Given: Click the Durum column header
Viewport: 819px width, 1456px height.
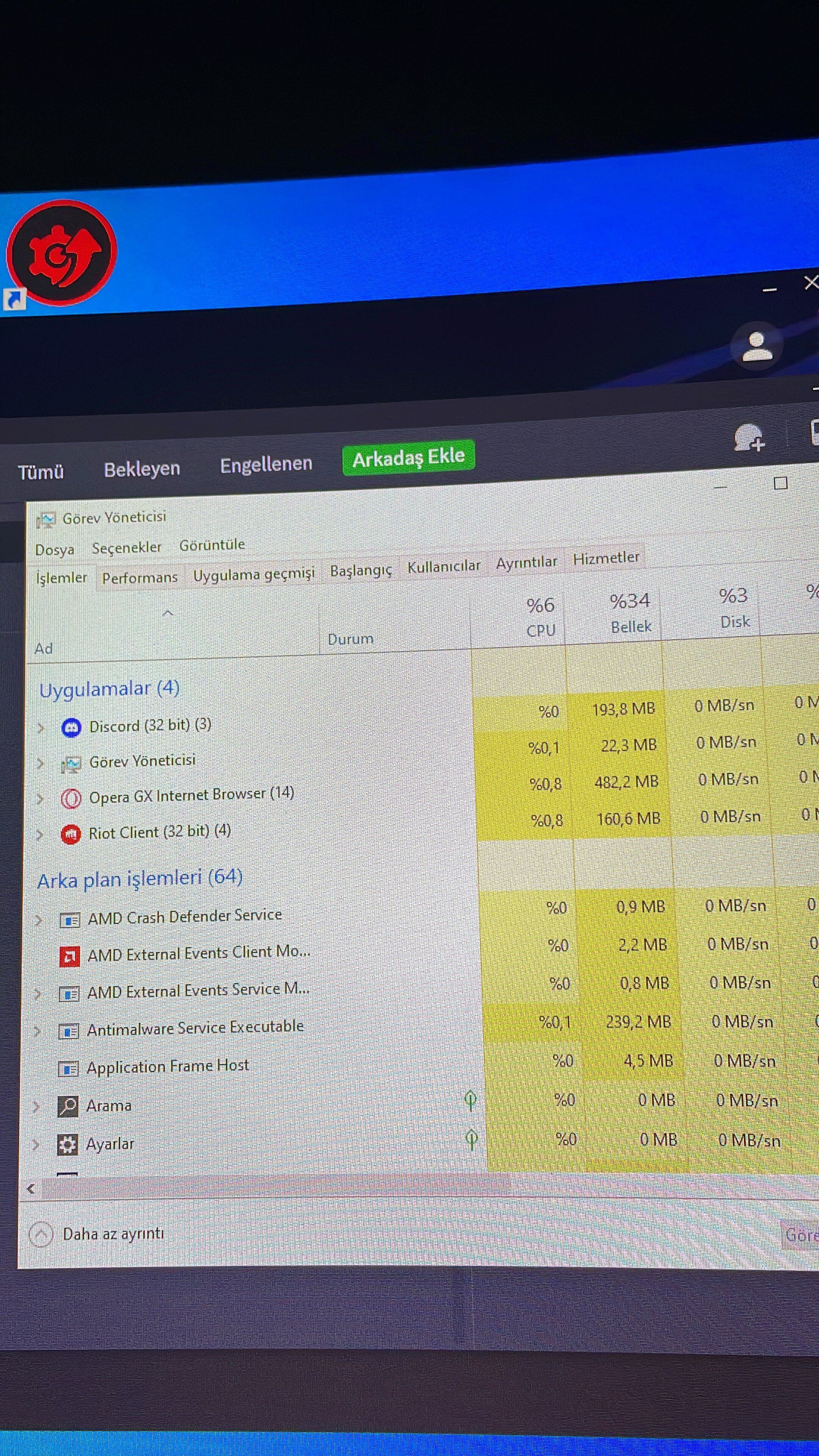Looking at the screenshot, I should click(394, 624).
